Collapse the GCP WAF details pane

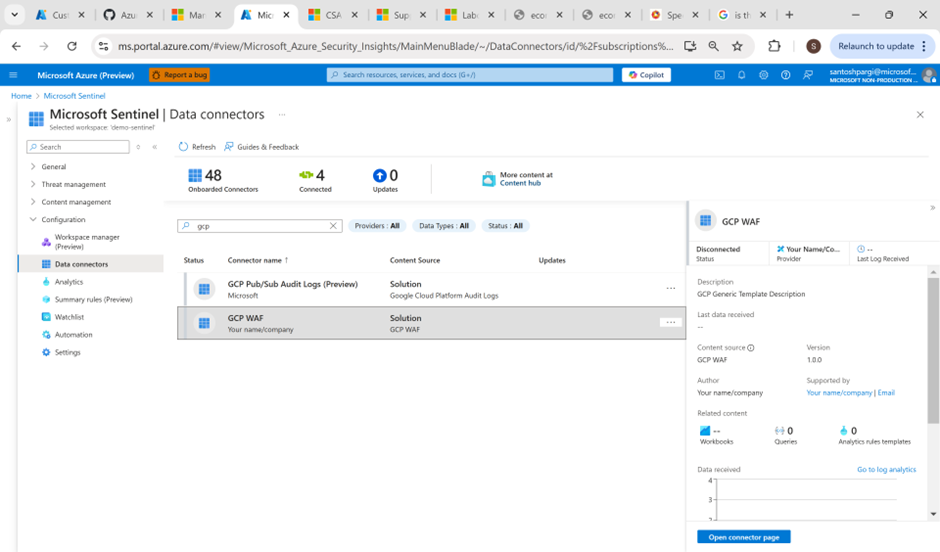tap(932, 208)
